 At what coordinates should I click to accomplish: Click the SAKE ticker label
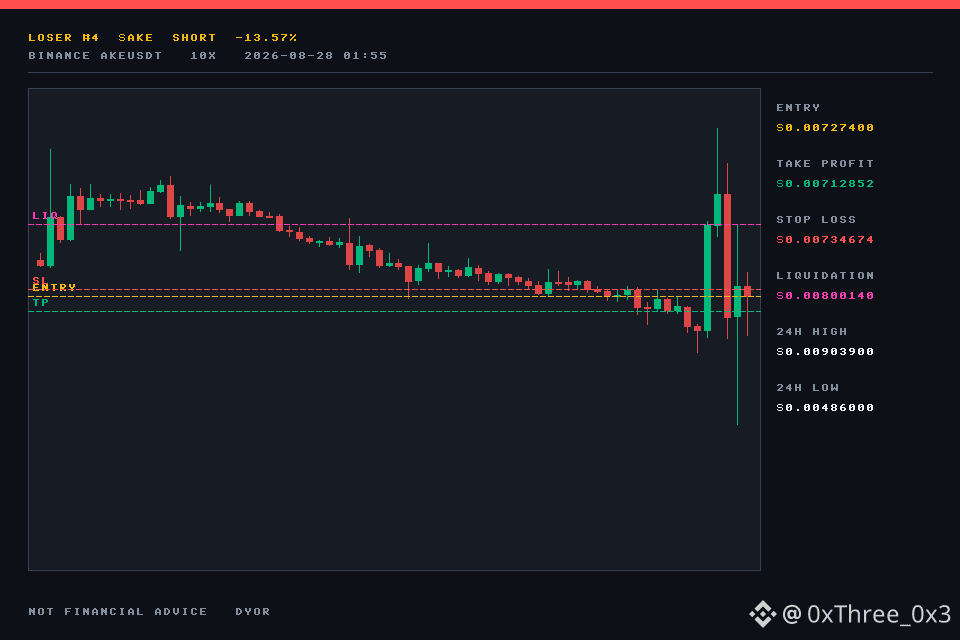[x=136, y=38]
